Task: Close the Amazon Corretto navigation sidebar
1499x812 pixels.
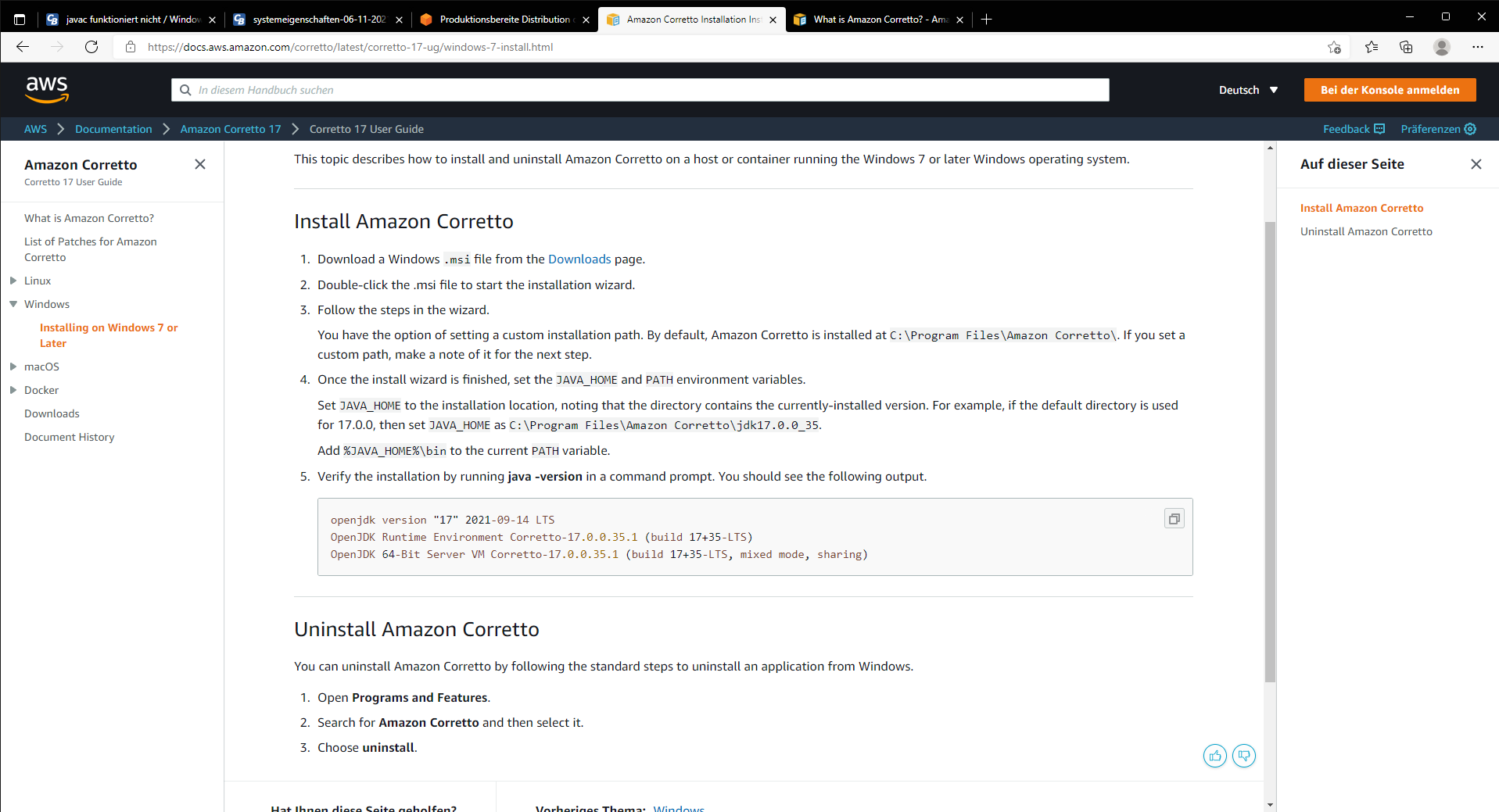Action: tap(200, 164)
